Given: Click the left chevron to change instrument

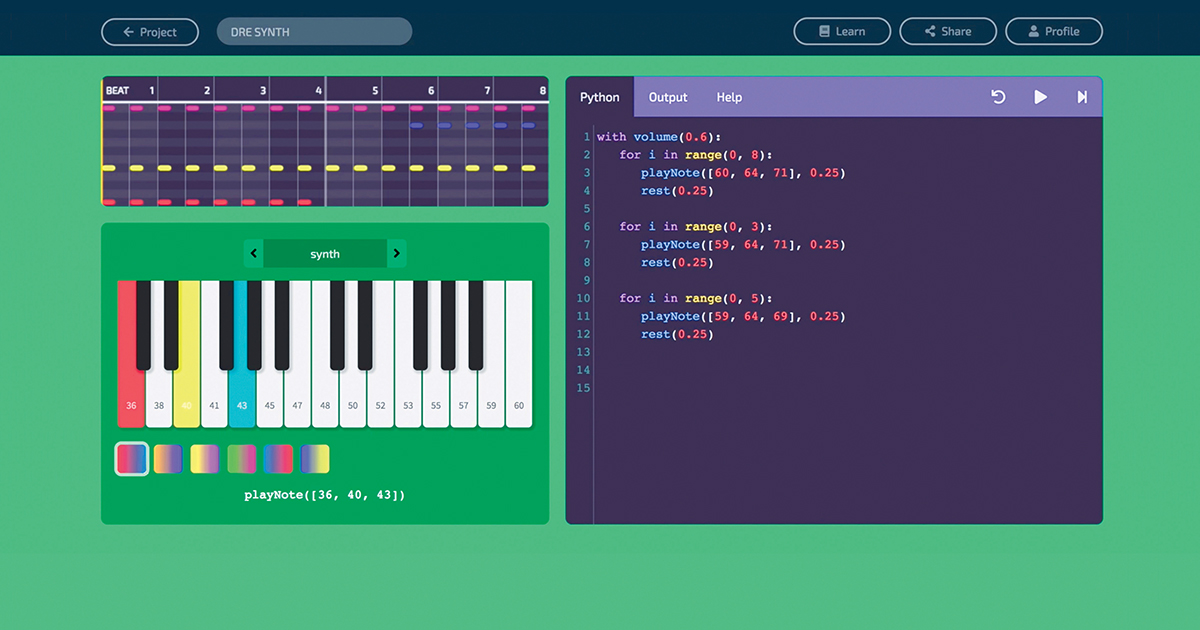Looking at the screenshot, I should (x=253, y=253).
